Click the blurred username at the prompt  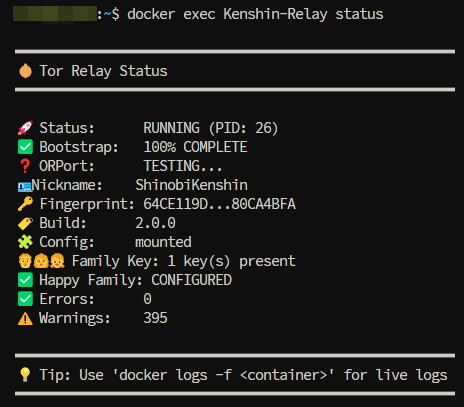coord(55,14)
